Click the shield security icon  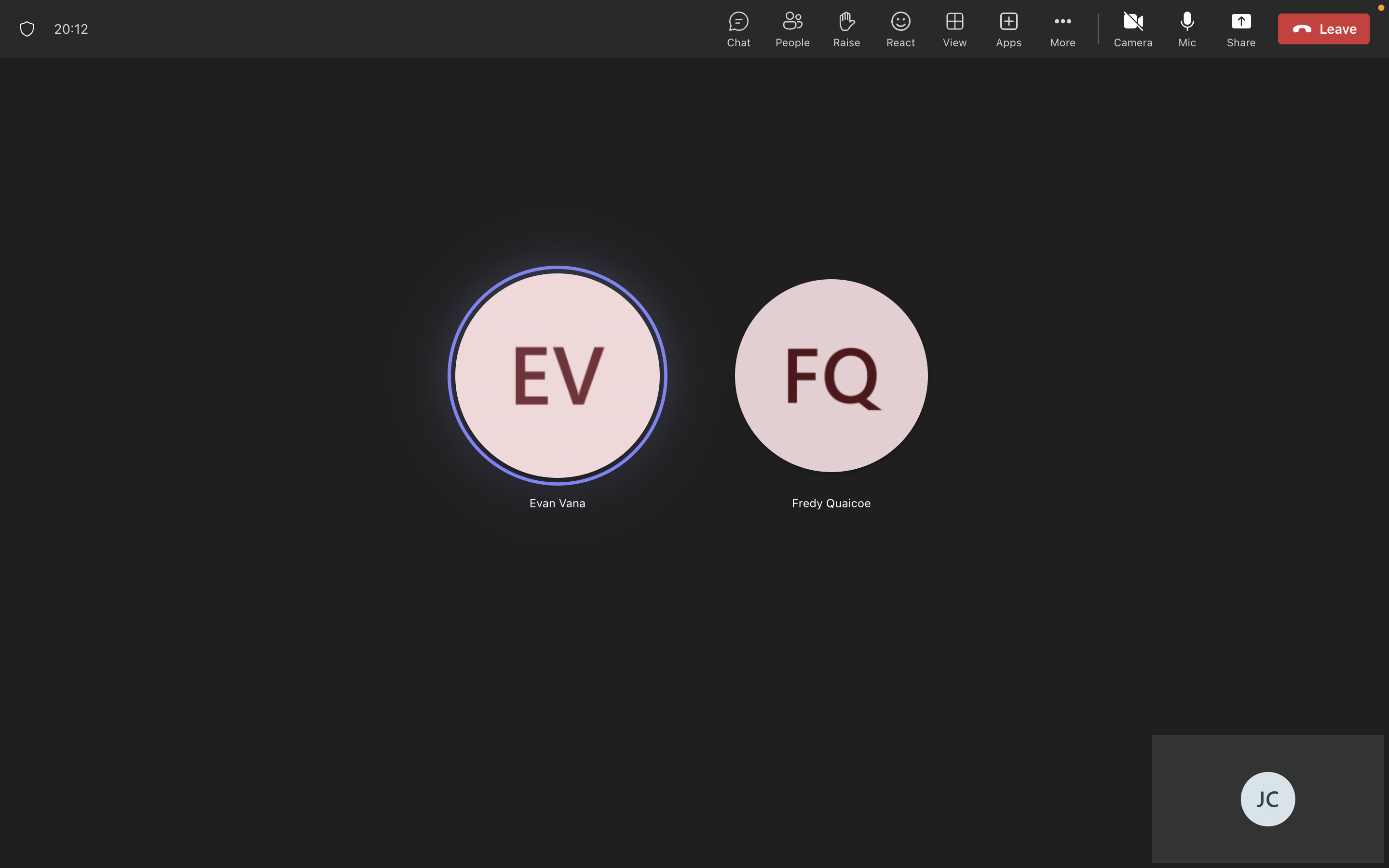27,29
